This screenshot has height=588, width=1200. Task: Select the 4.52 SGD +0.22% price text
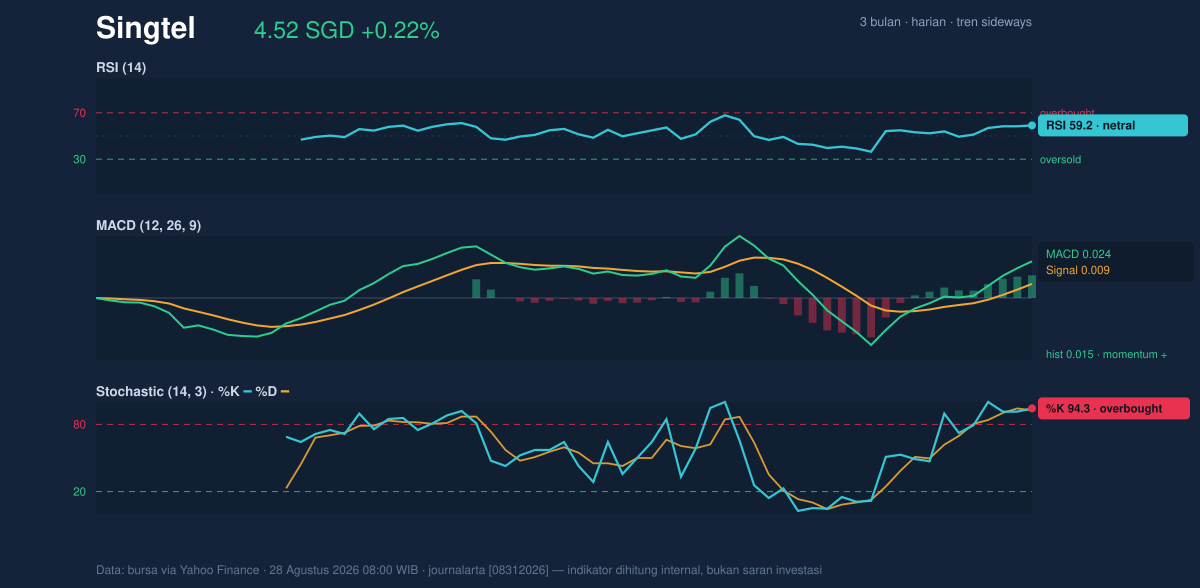[347, 31]
